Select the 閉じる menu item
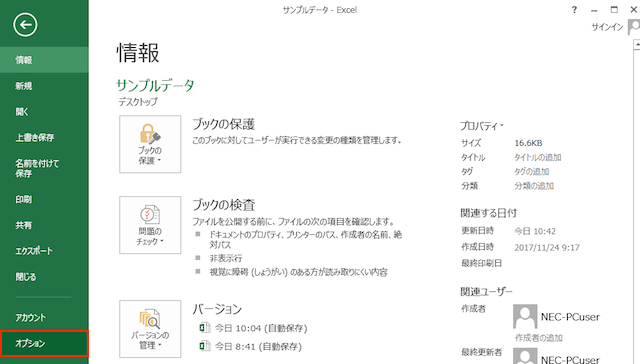 point(44,277)
